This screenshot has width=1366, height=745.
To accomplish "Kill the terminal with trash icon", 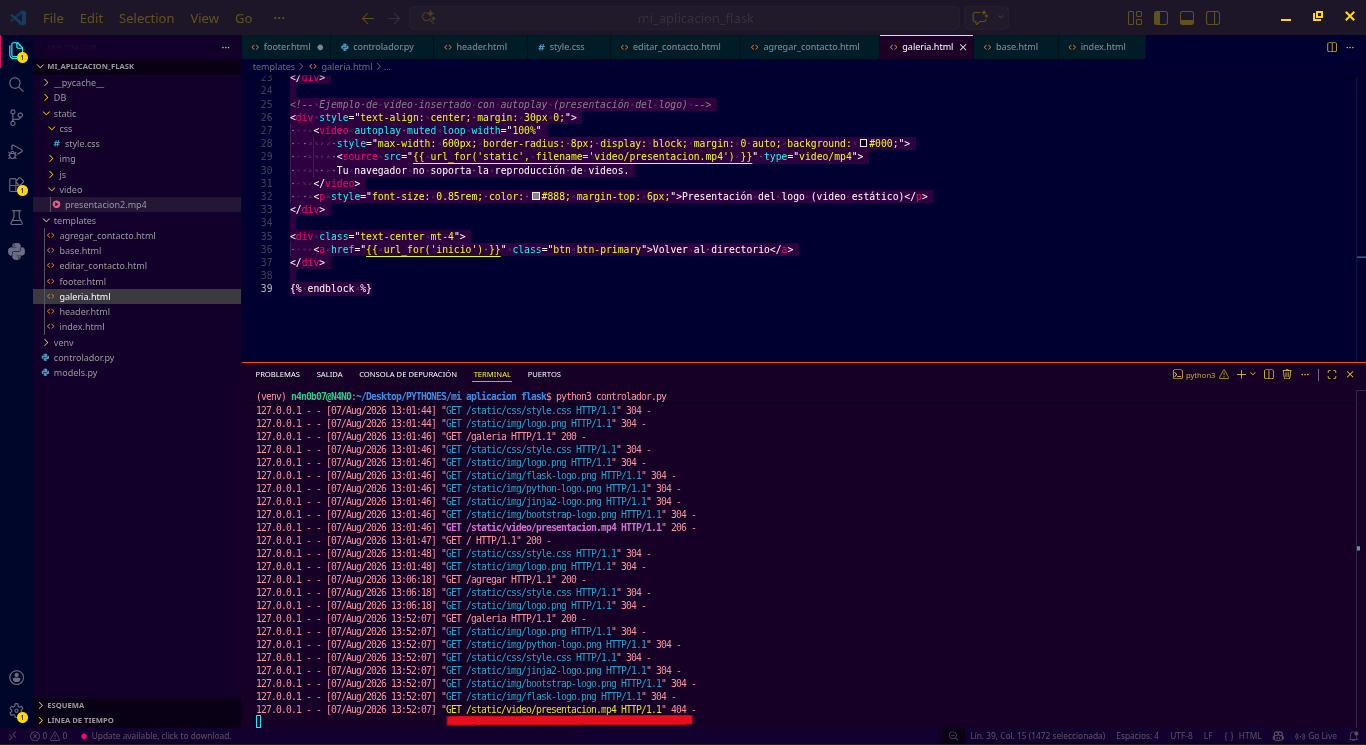I will (1287, 374).
